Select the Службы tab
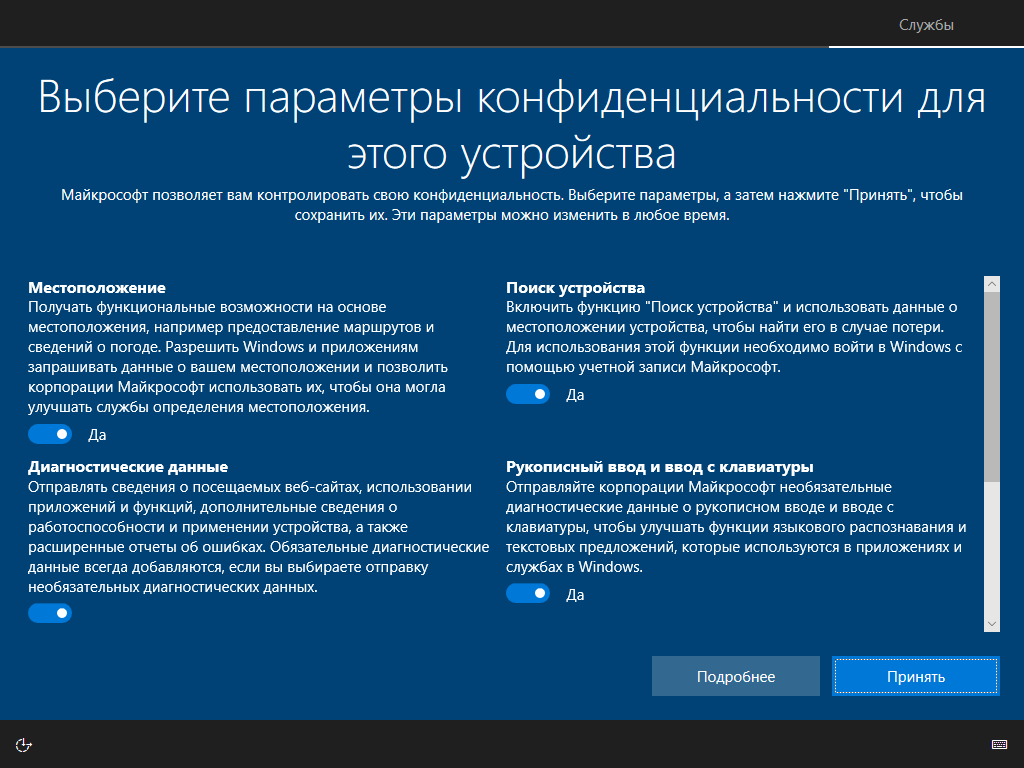Viewport: 1024px width, 768px height. coord(926,25)
